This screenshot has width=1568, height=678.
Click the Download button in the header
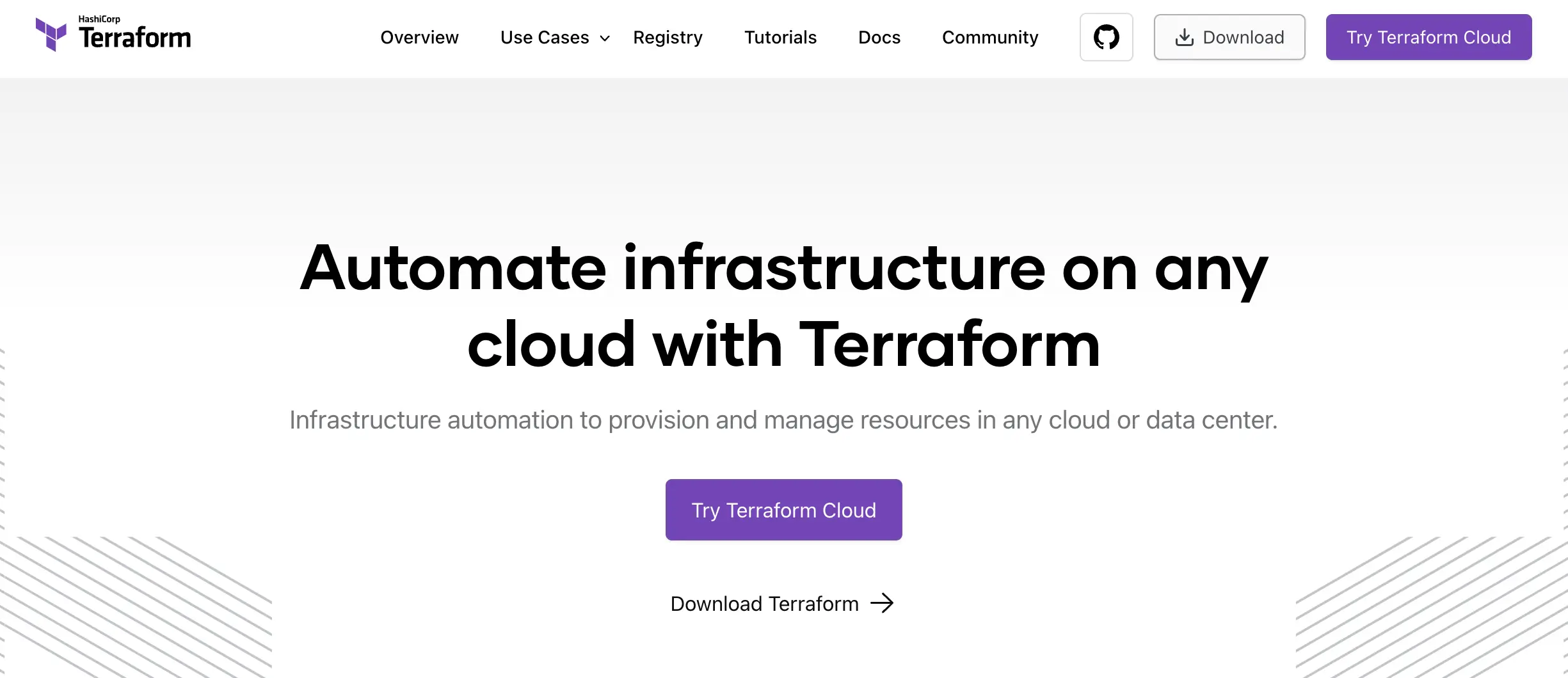click(x=1229, y=37)
